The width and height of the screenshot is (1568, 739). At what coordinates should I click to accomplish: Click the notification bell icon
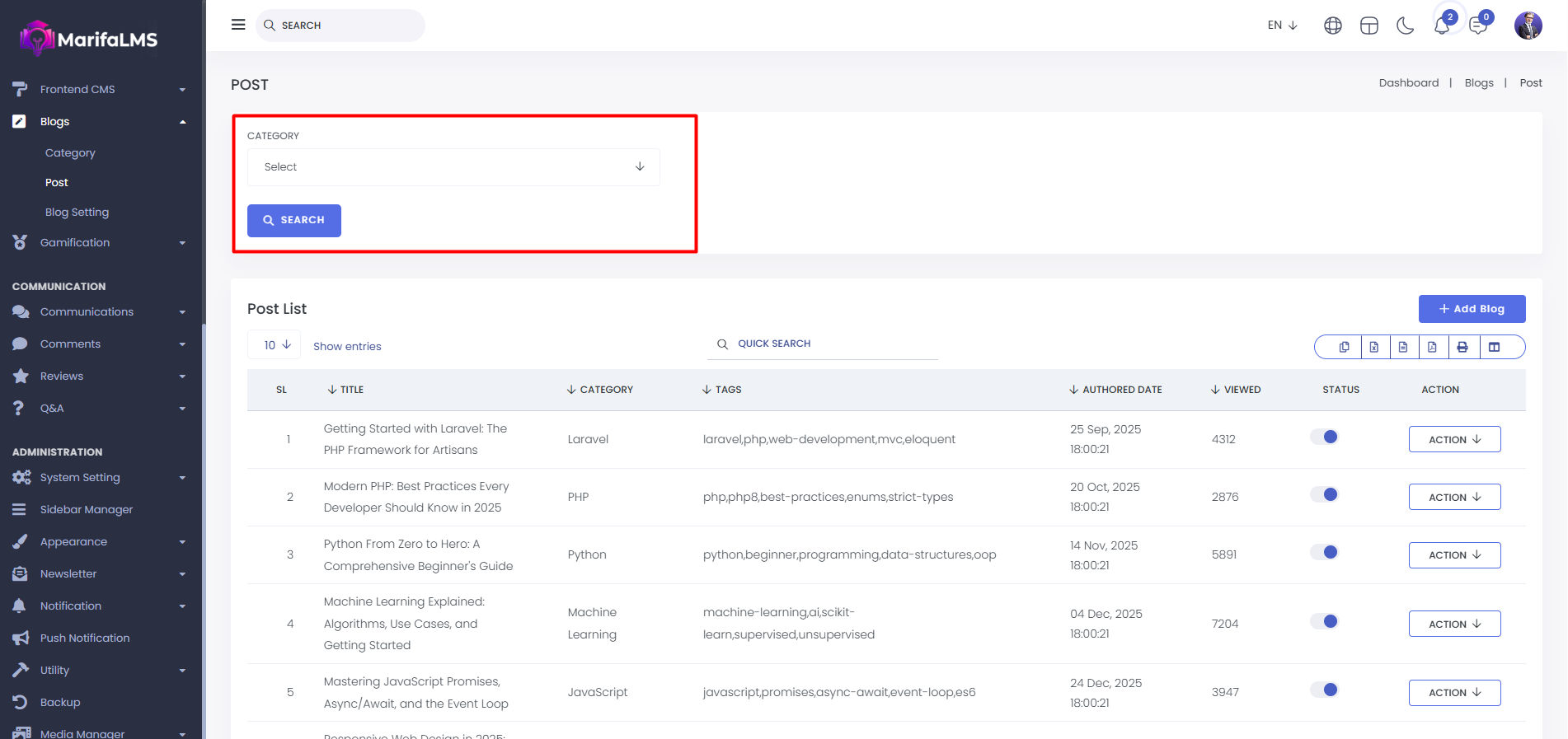point(1441,26)
